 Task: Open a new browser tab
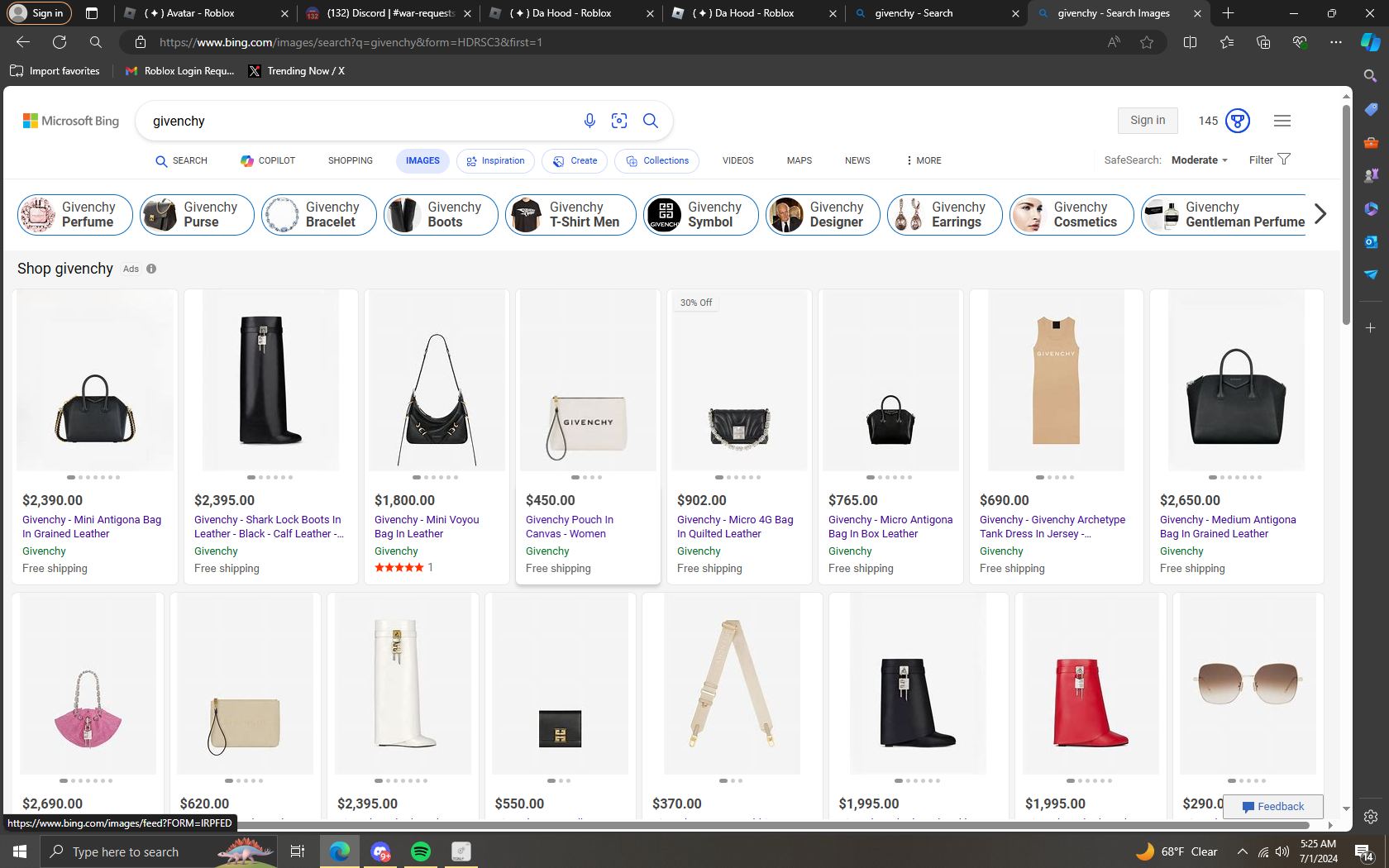[x=1228, y=13]
